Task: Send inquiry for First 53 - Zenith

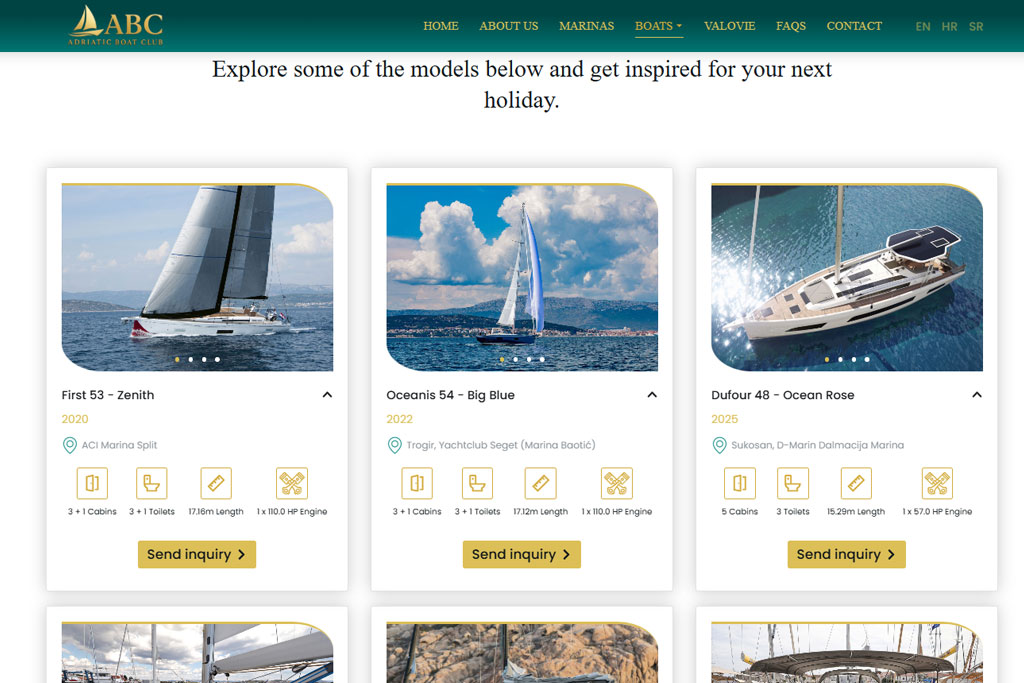Action: 197,554
